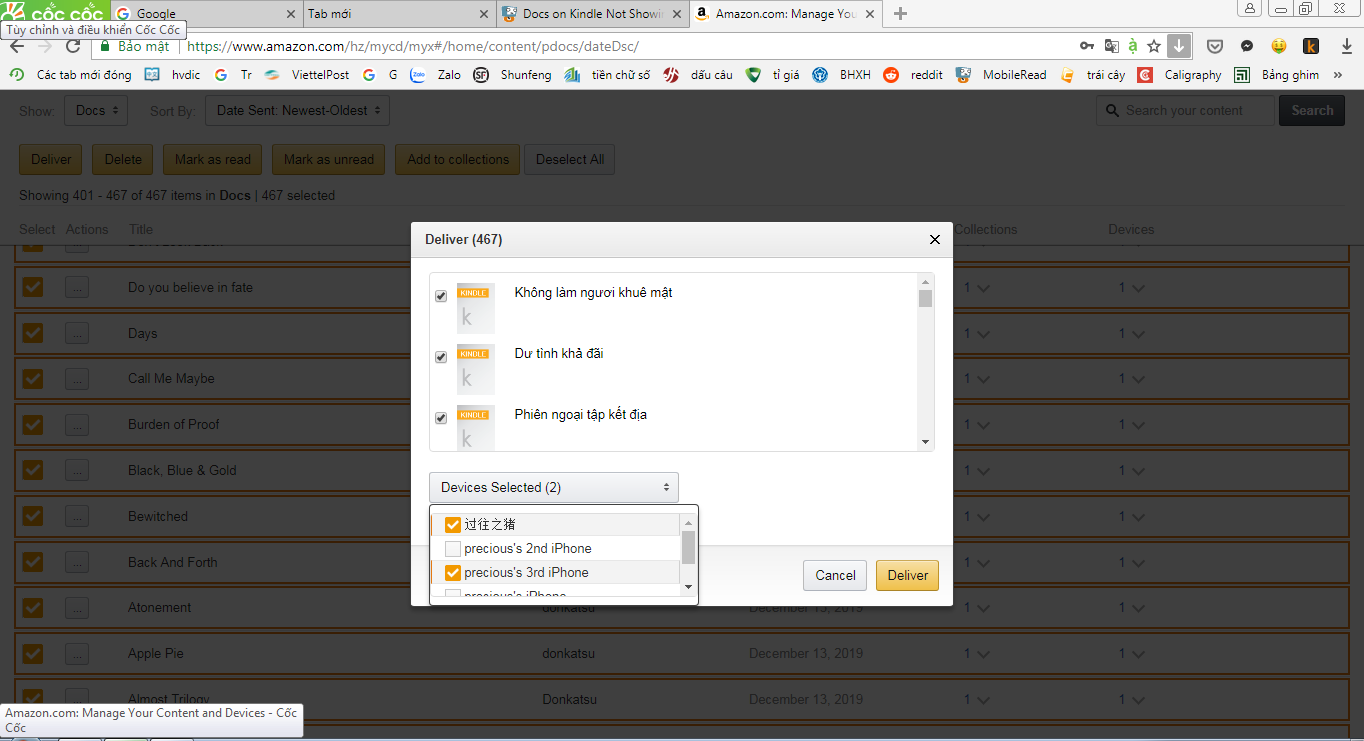The height and width of the screenshot is (741, 1364).
Task: Go back with the browser back arrow
Action: pyautogui.click(x=17, y=46)
